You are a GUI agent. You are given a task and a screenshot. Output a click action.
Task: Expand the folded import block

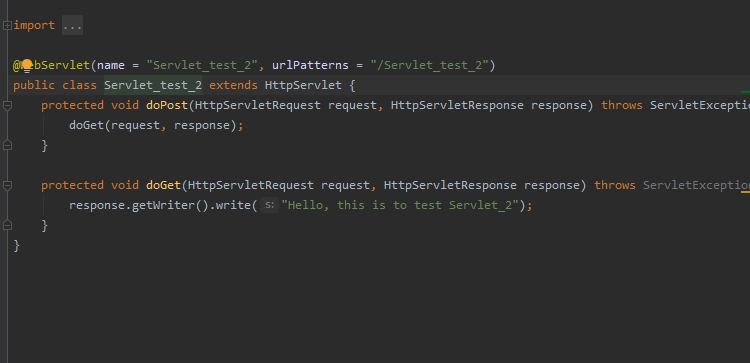pyautogui.click(x=7, y=25)
